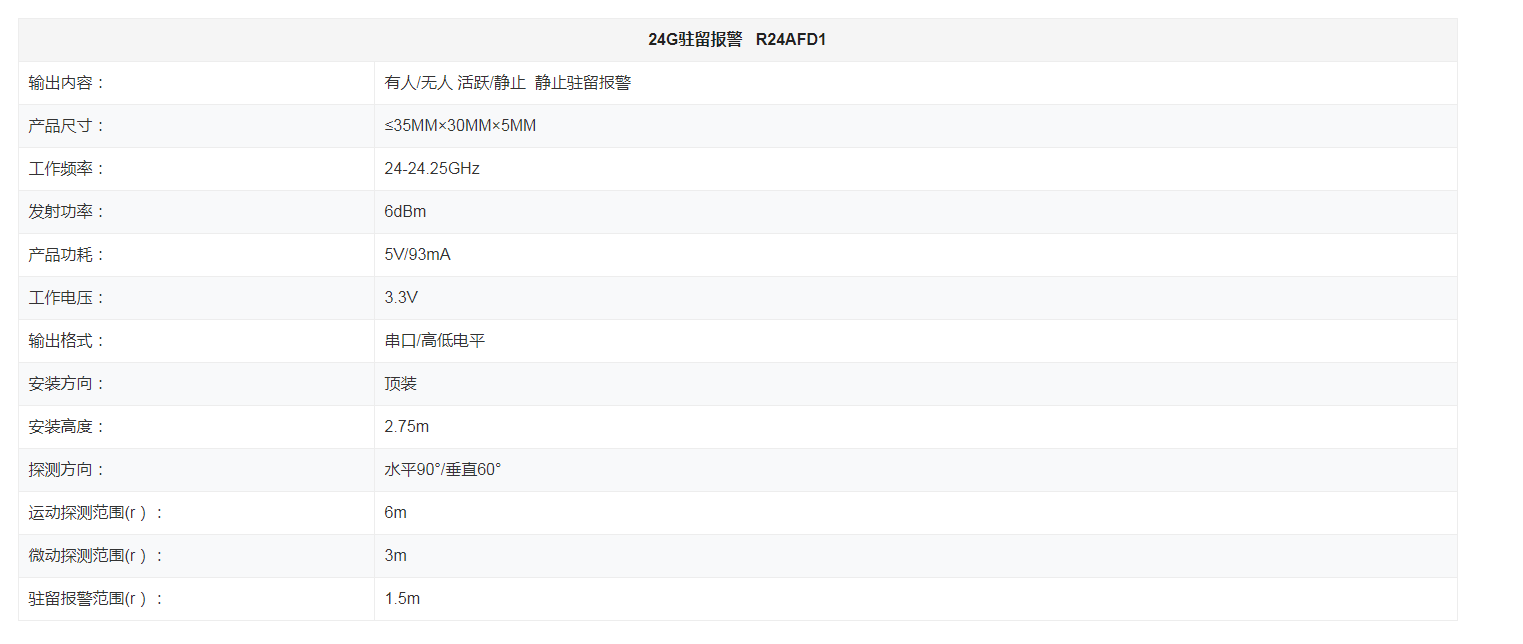Click the label '输出格式：'
The width and height of the screenshot is (1523, 644).
[67, 341]
